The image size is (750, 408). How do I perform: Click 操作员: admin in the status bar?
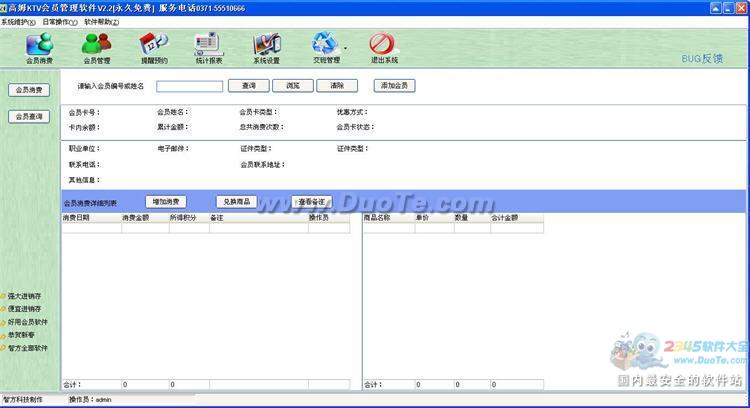coord(90,400)
